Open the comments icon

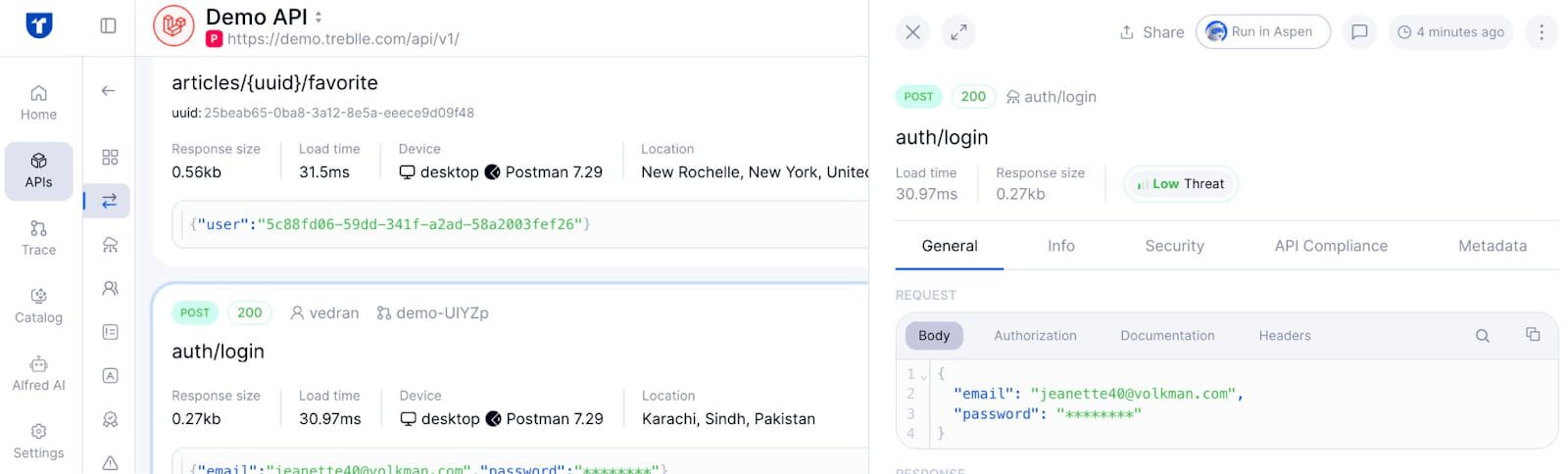[x=1359, y=32]
